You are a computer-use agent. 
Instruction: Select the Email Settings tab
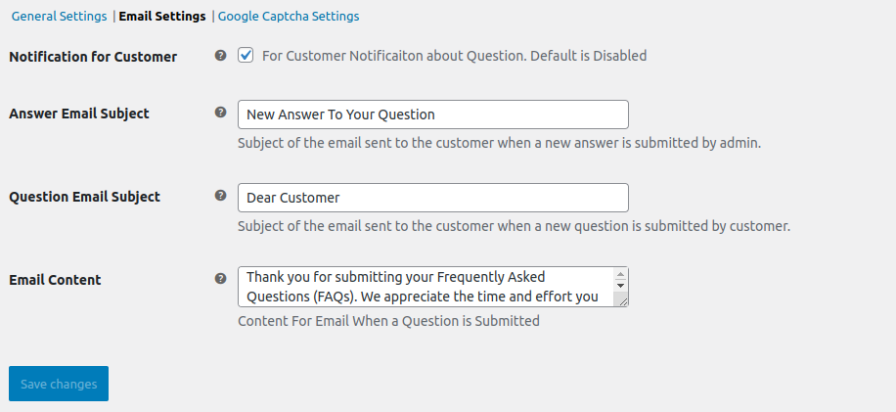click(x=162, y=17)
